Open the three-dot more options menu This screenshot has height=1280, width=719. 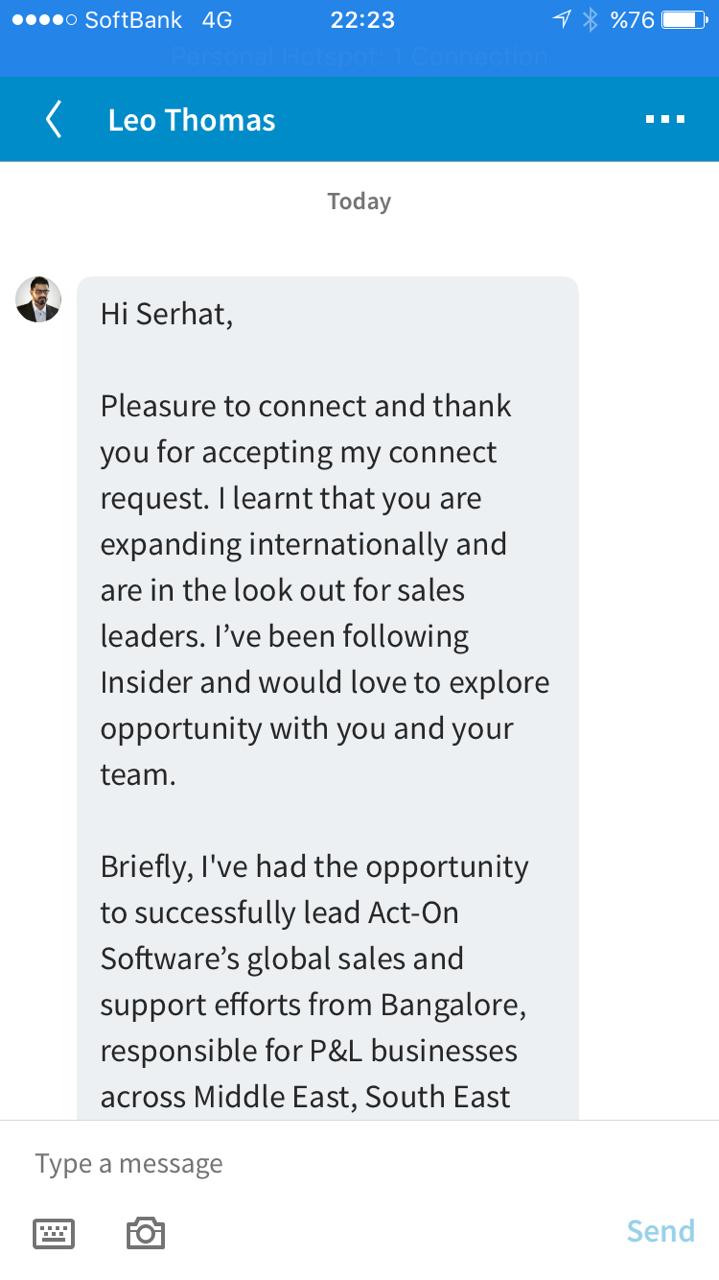pos(665,120)
